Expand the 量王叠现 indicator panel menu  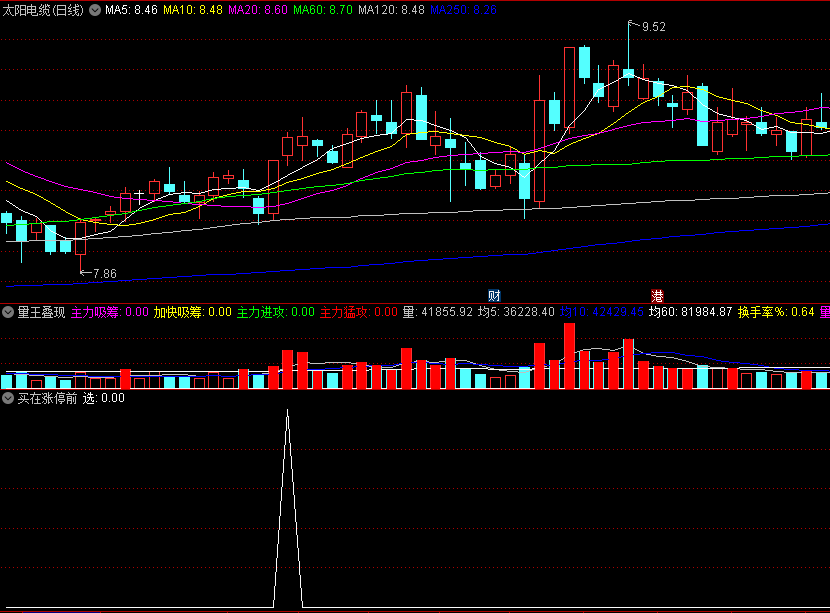pos(8,312)
